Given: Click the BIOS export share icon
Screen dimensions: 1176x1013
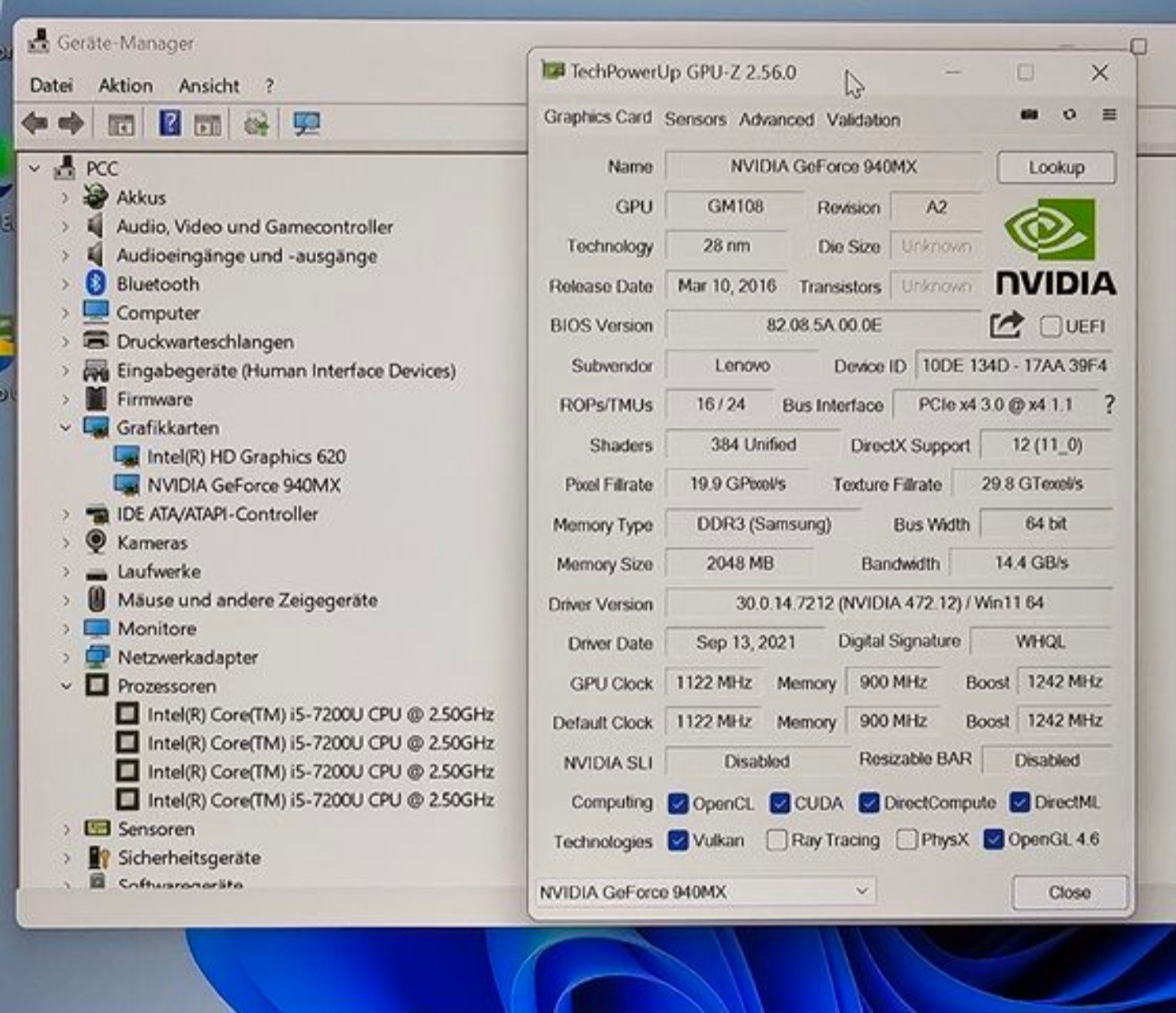Looking at the screenshot, I should (x=1006, y=325).
